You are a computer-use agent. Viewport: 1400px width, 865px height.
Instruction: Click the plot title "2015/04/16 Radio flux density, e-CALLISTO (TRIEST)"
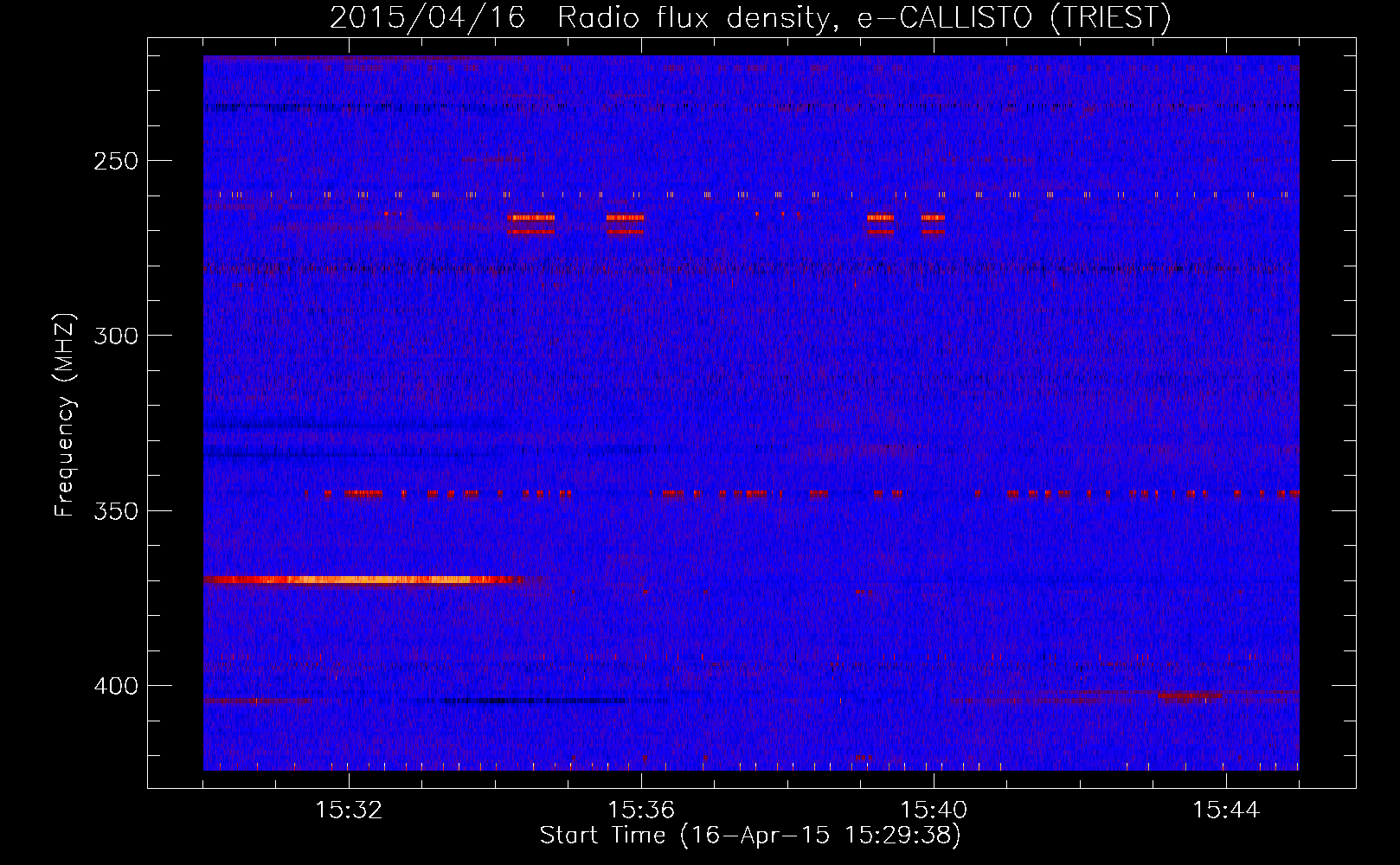[x=750, y=17]
